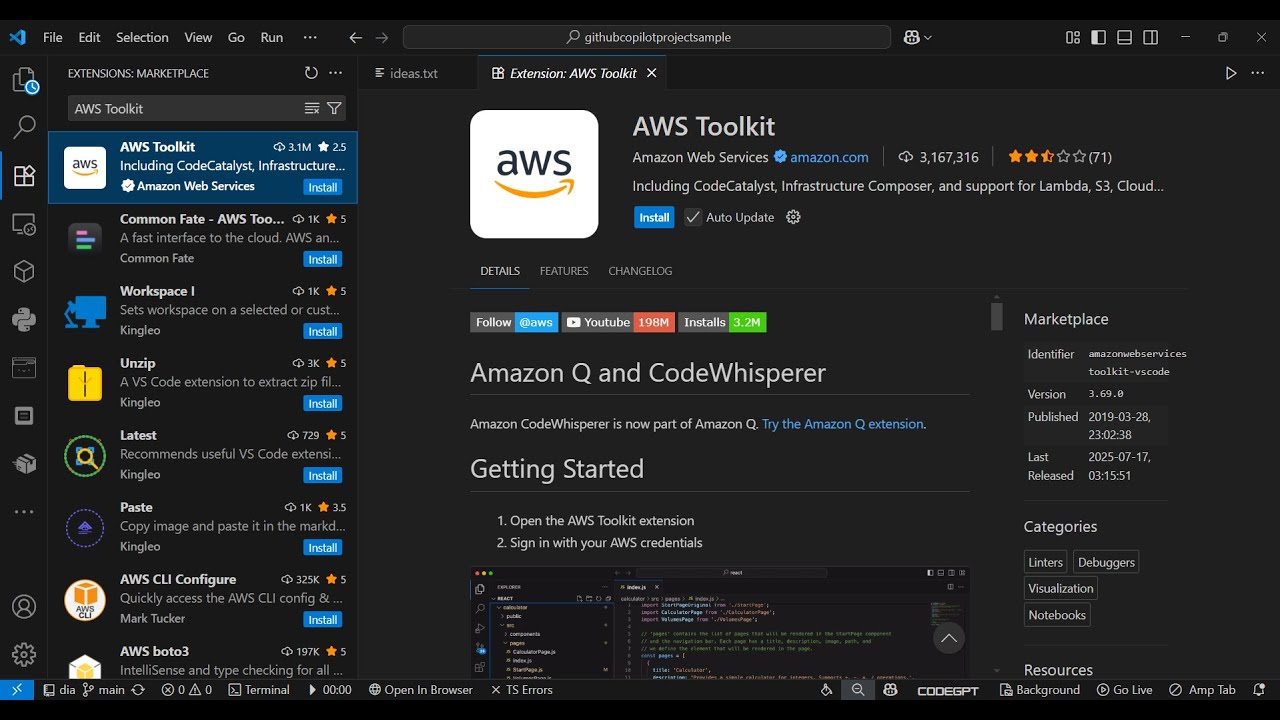
Task: Clear extension search results
Action: [x=312, y=108]
